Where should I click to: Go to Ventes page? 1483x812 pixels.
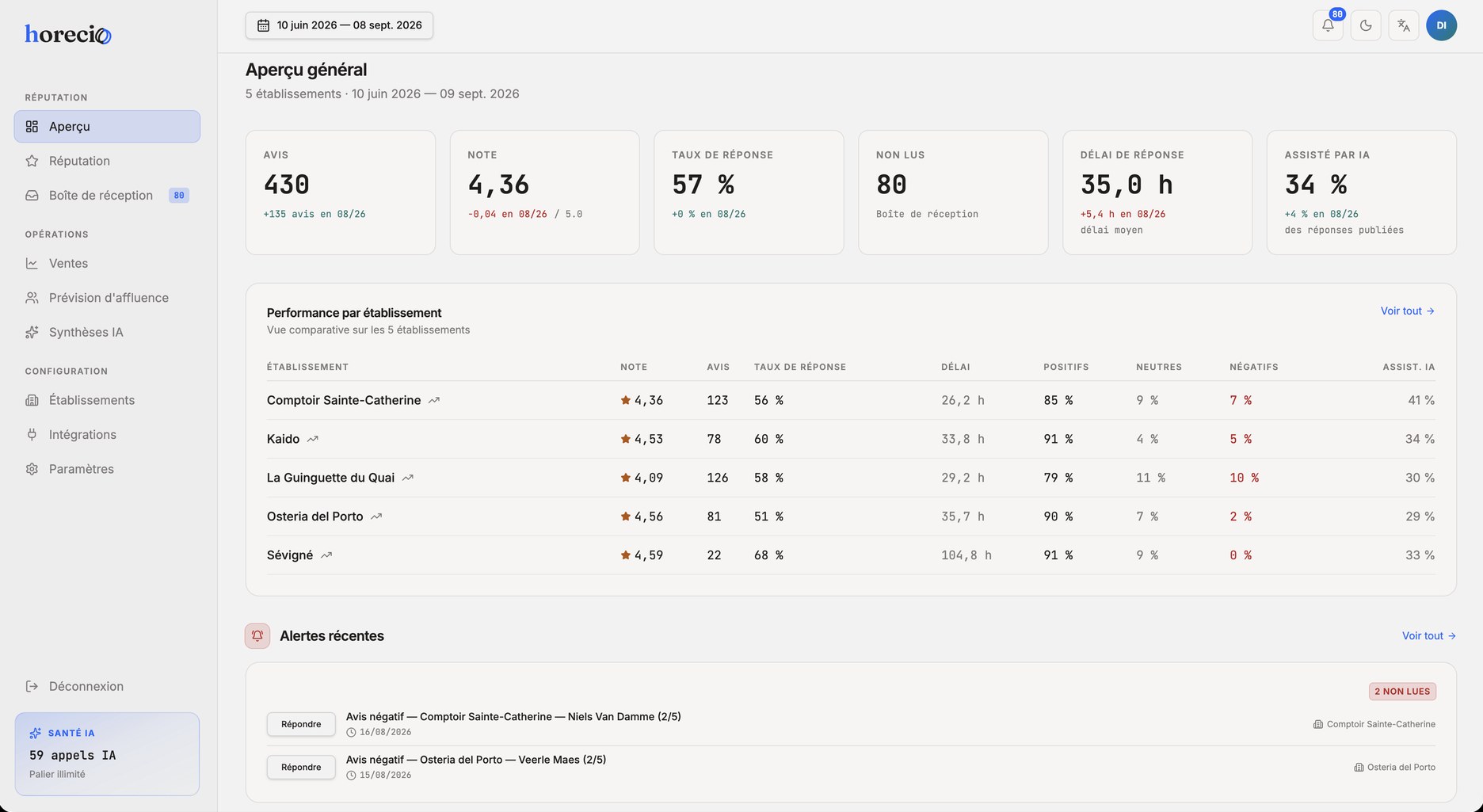107,263
